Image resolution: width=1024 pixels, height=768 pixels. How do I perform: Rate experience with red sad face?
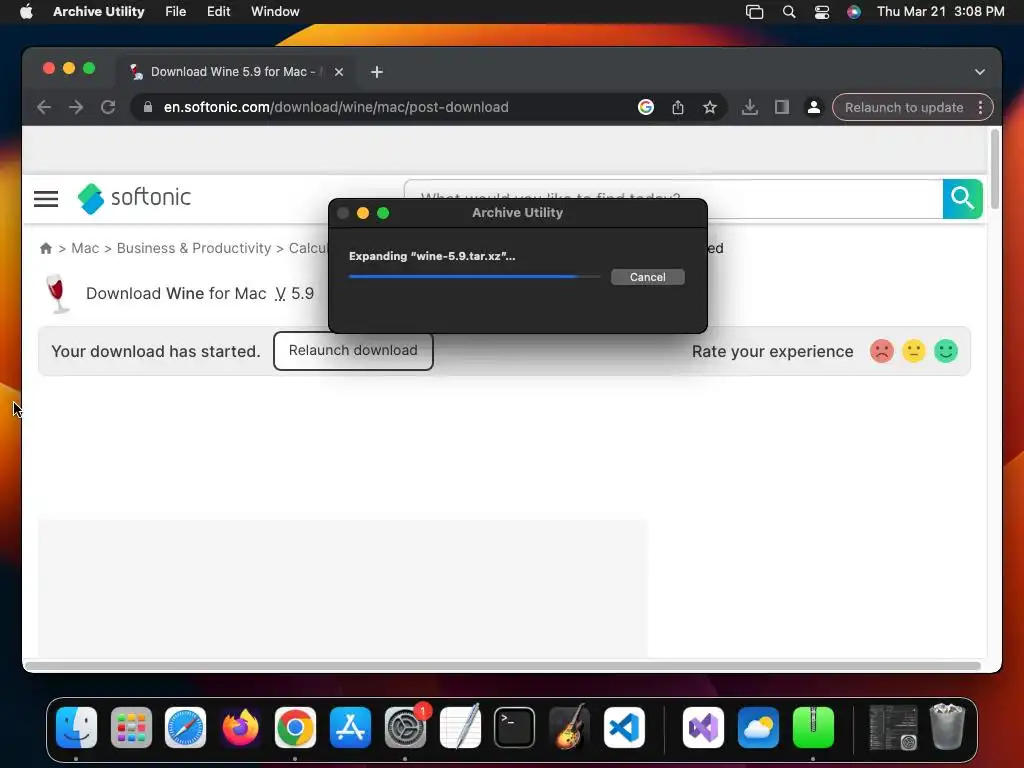[881, 351]
